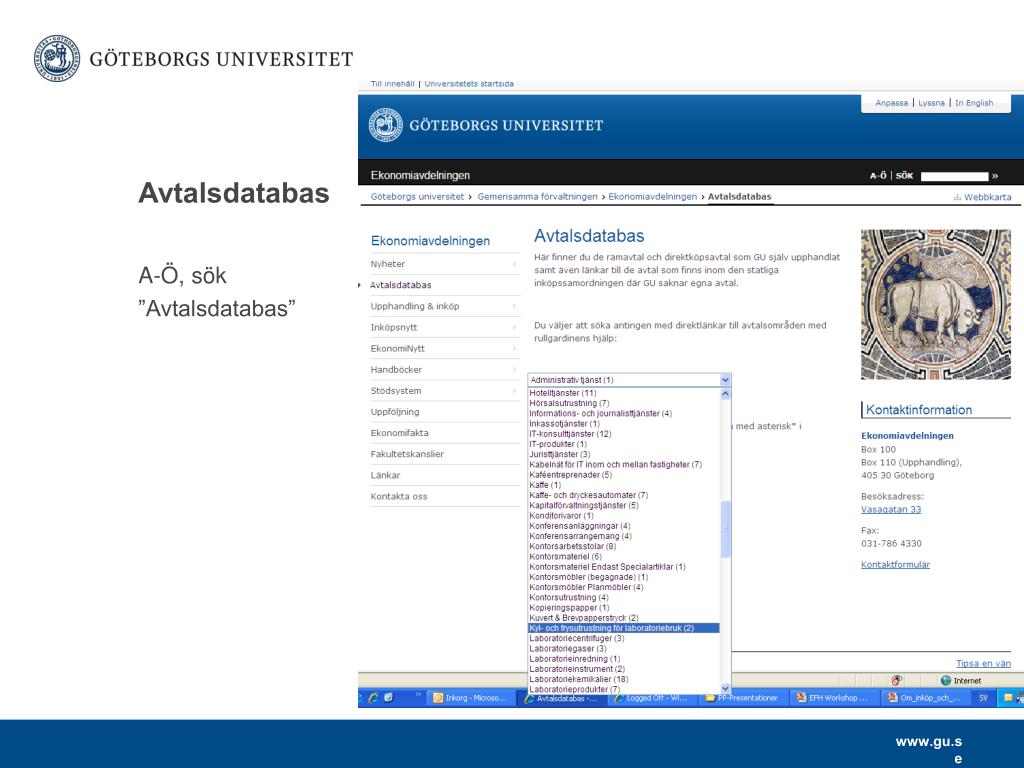Click Till innehåll skip link
The width and height of the screenshot is (1024, 768).
coord(392,84)
